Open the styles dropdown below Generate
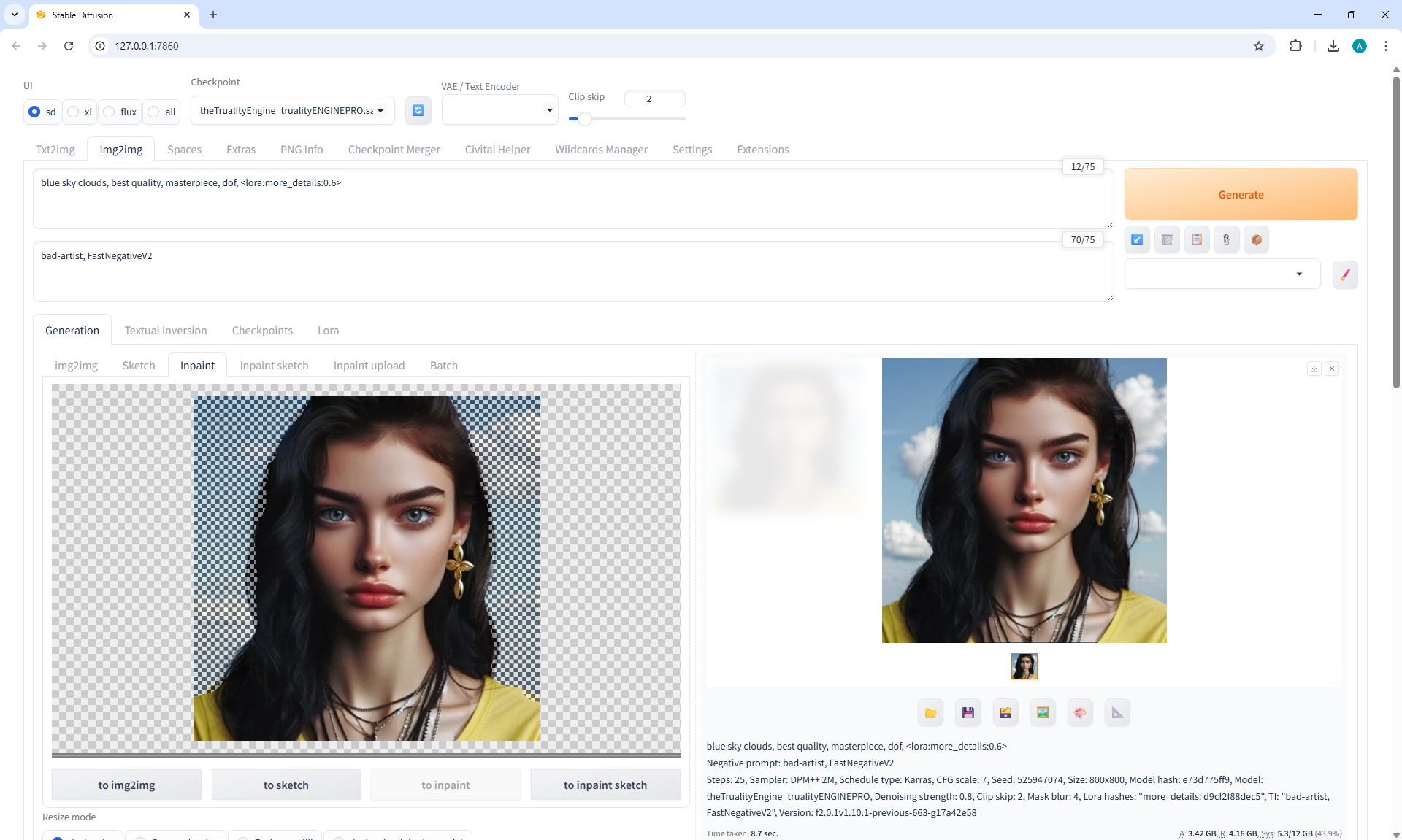This screenshot has height=840, width=1402. pos(1222,274)
